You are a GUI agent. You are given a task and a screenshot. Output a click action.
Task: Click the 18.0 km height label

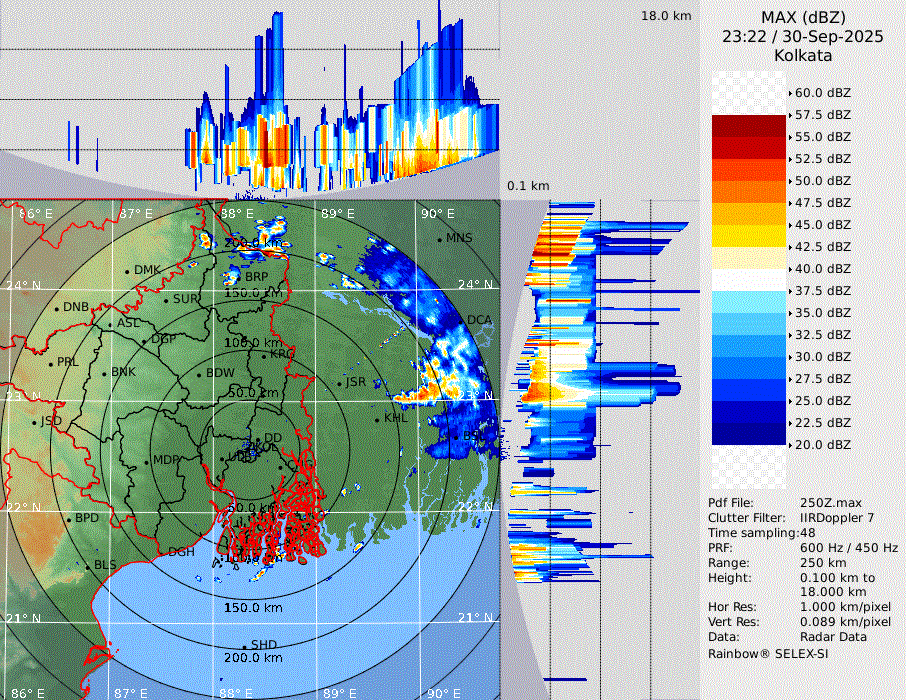click(x=666, y=16)
